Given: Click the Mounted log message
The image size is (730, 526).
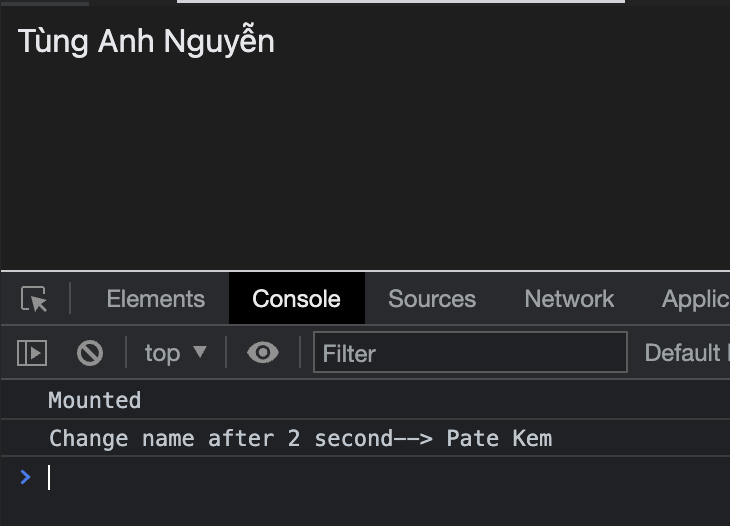Looking at the screenshot, I should pyautogui.click(x=95, y=400).
